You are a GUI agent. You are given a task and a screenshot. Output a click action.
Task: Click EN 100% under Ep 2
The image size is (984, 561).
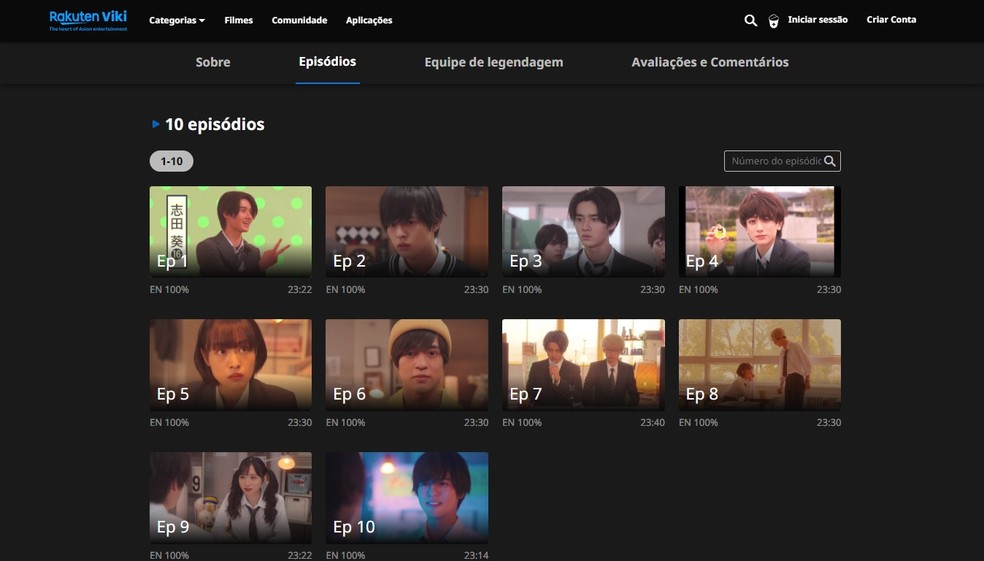click(345, 290)
